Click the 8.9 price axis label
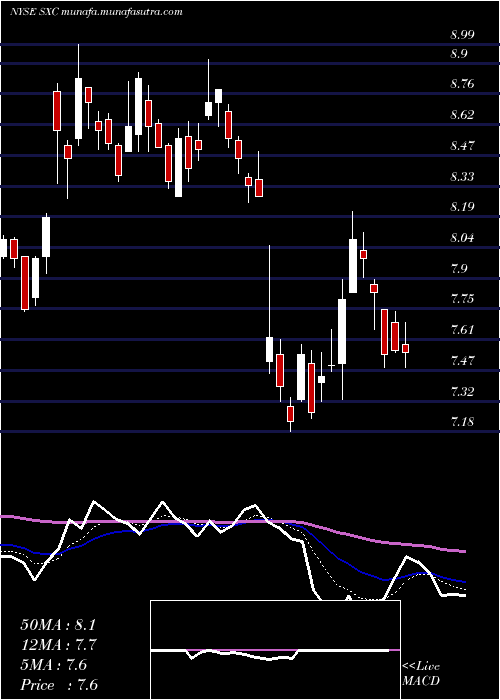Screen dimensions: 500x700 459,54
